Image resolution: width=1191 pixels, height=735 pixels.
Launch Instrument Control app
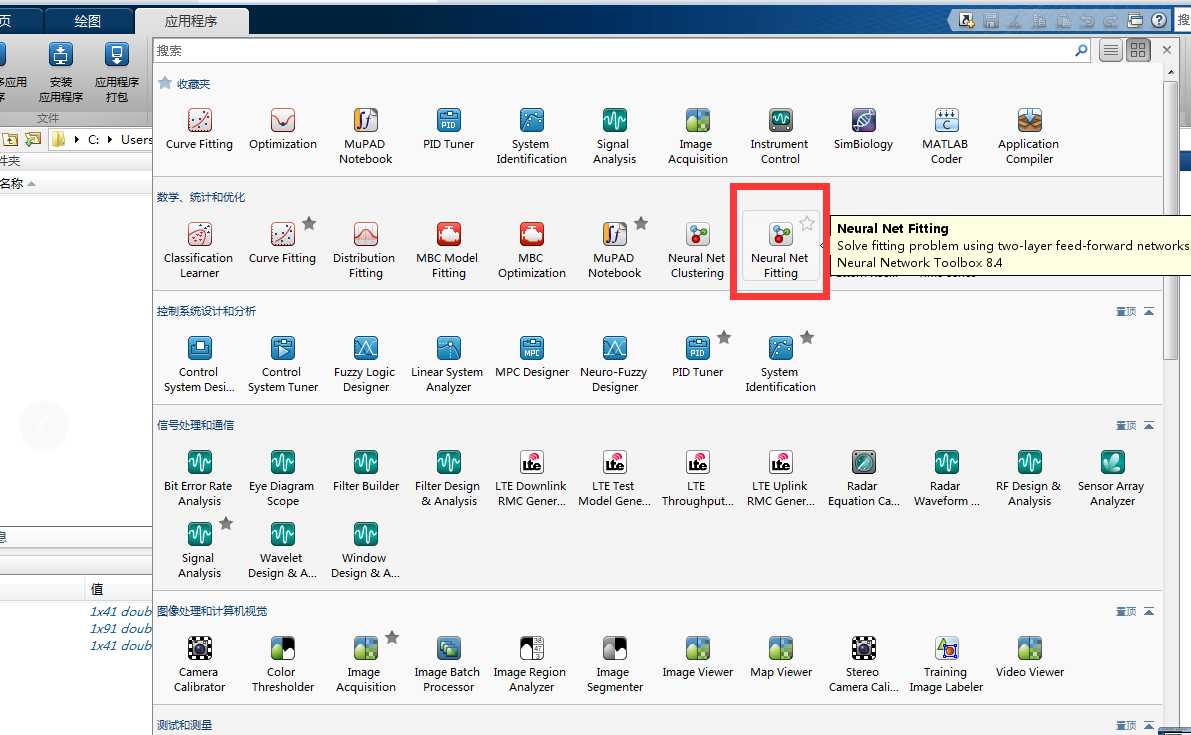[x=780, y=137]
